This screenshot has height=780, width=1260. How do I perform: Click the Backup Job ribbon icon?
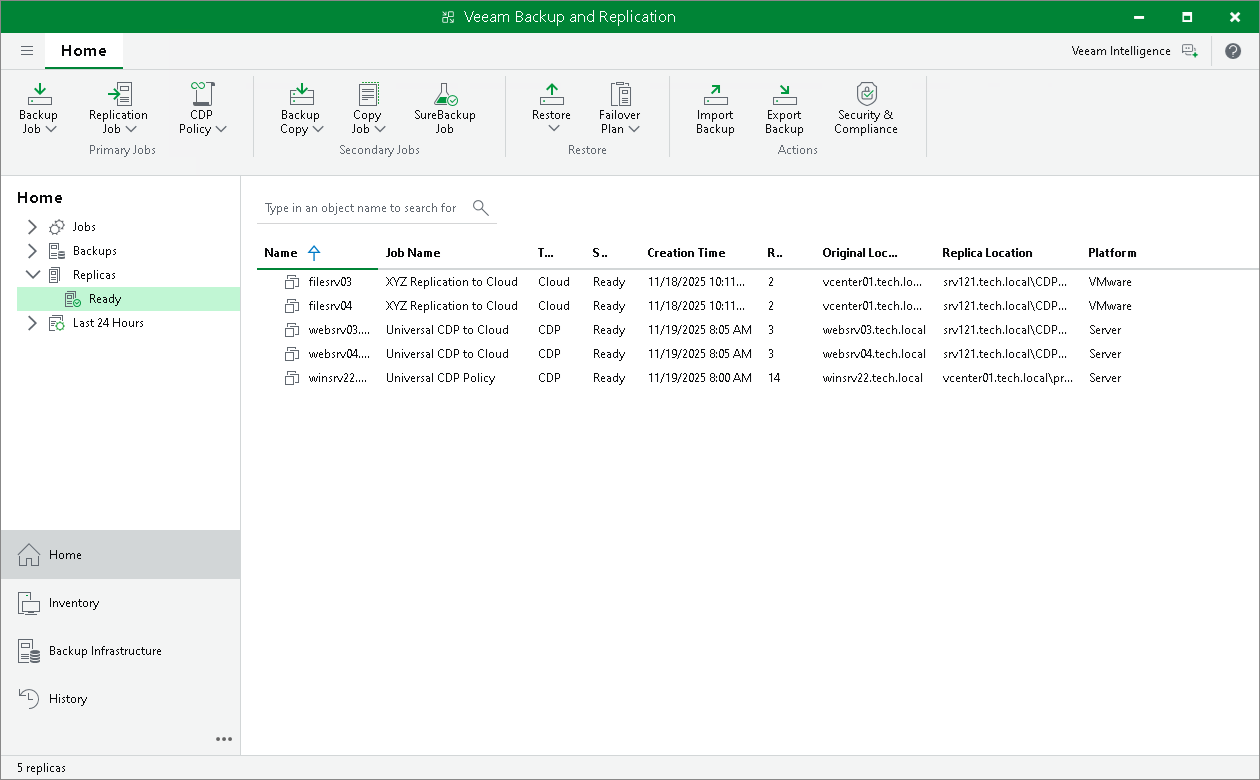coord(39,96)
